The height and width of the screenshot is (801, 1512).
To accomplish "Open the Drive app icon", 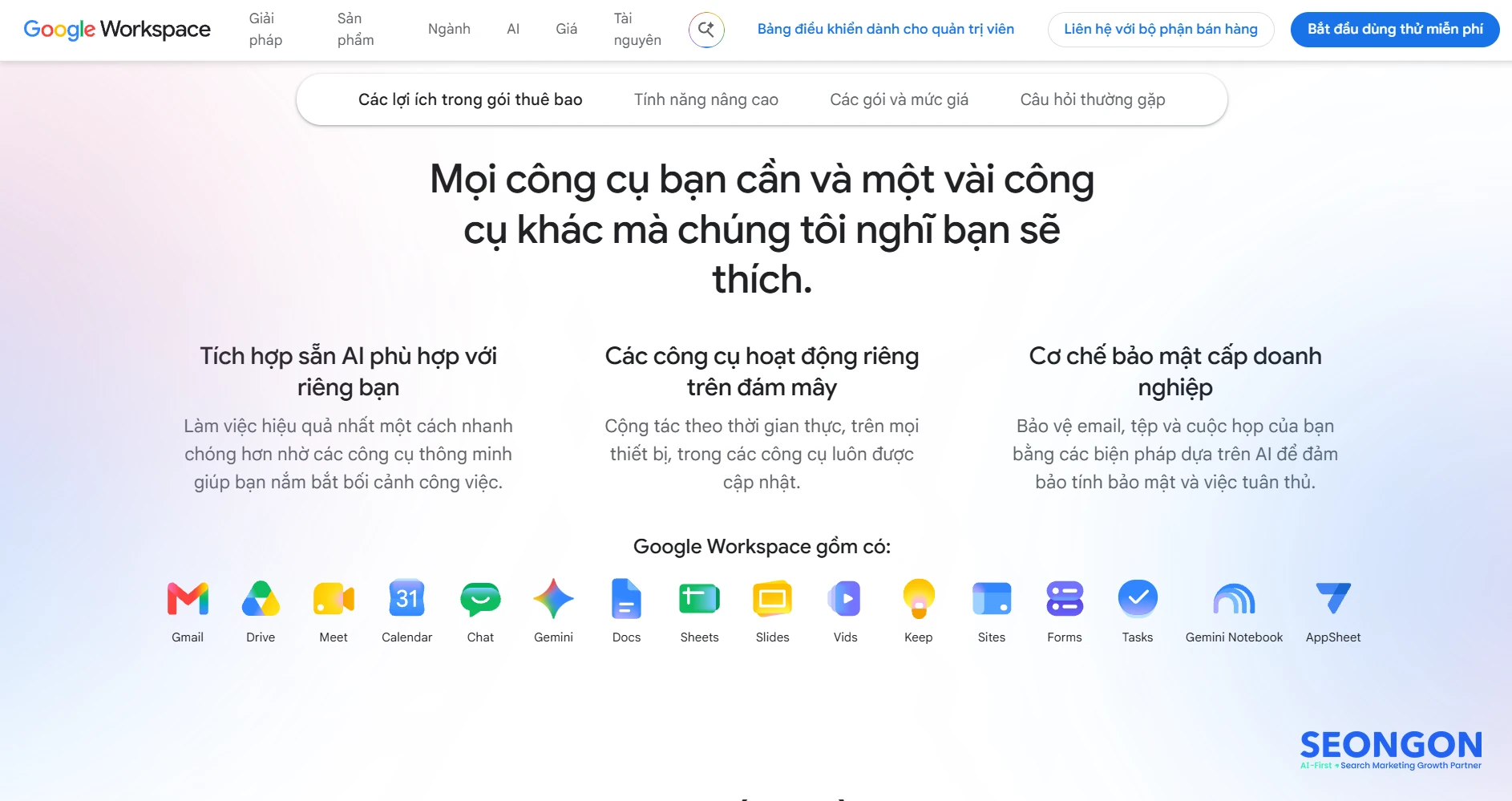I will pos(261,599).
